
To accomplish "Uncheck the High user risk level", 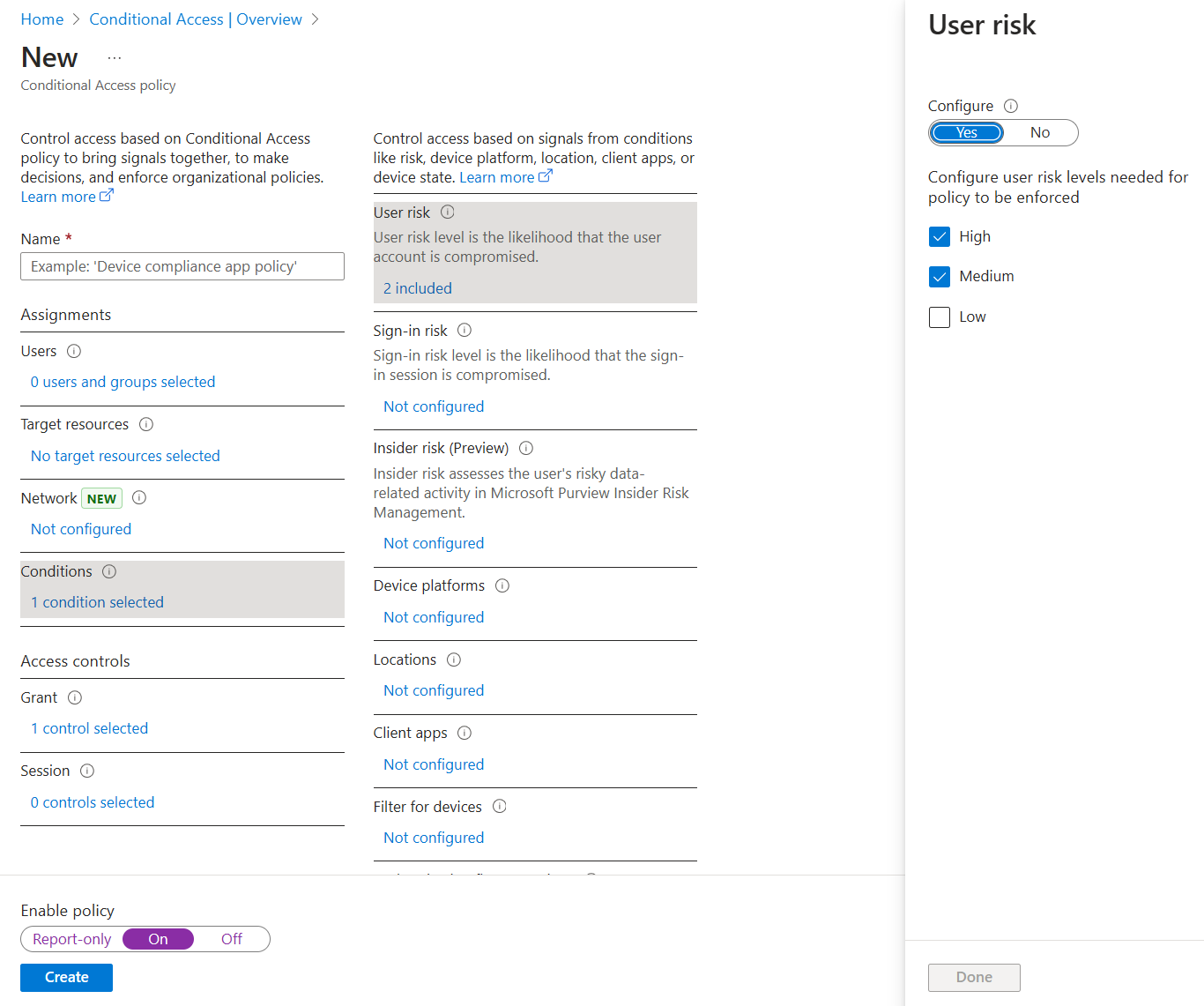I will (940, 236).
